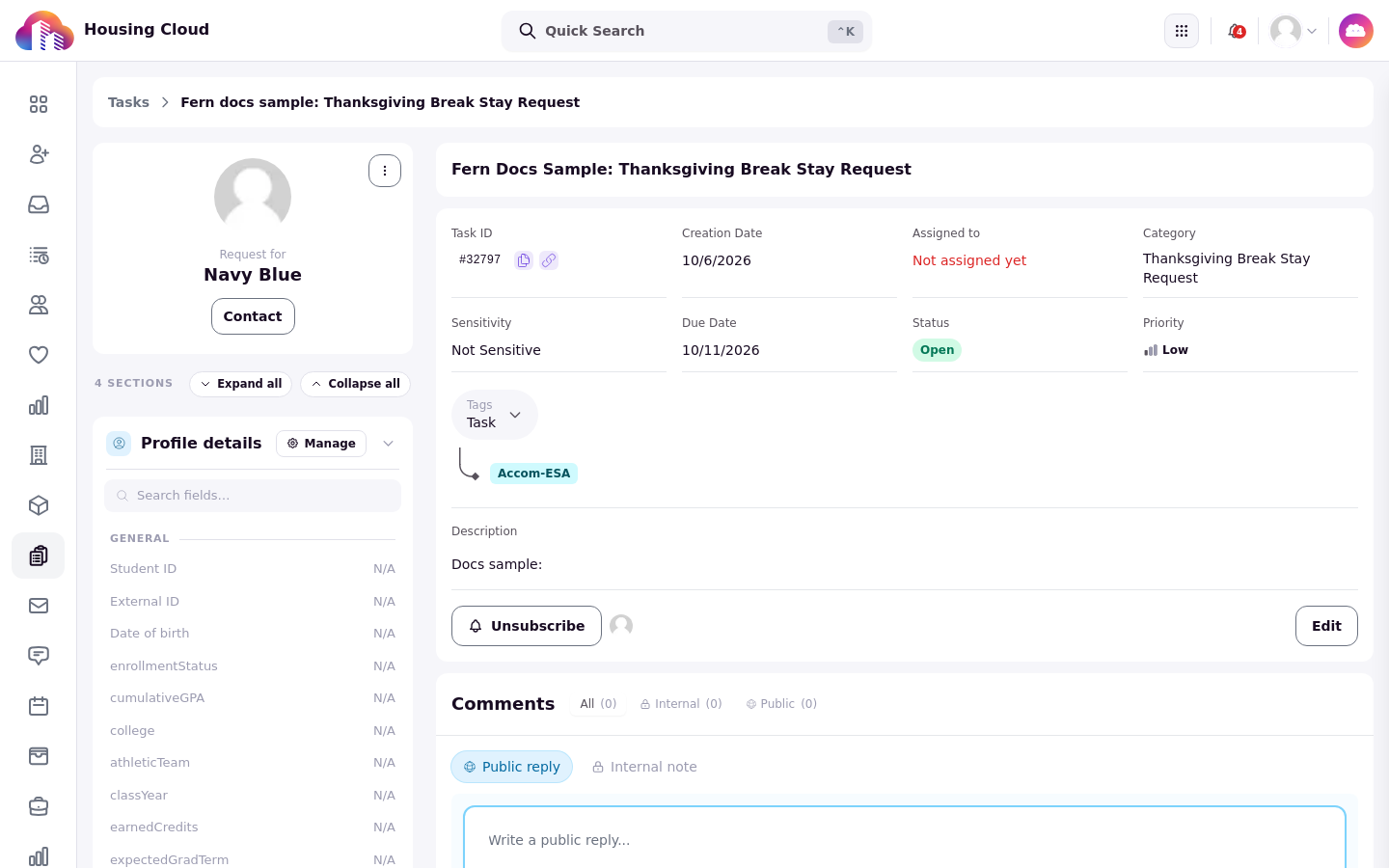Image resolution: width=1389 pixels, height=868 pixels.
Task: Click the cube icon in sidebar
Action: (39, 505)
